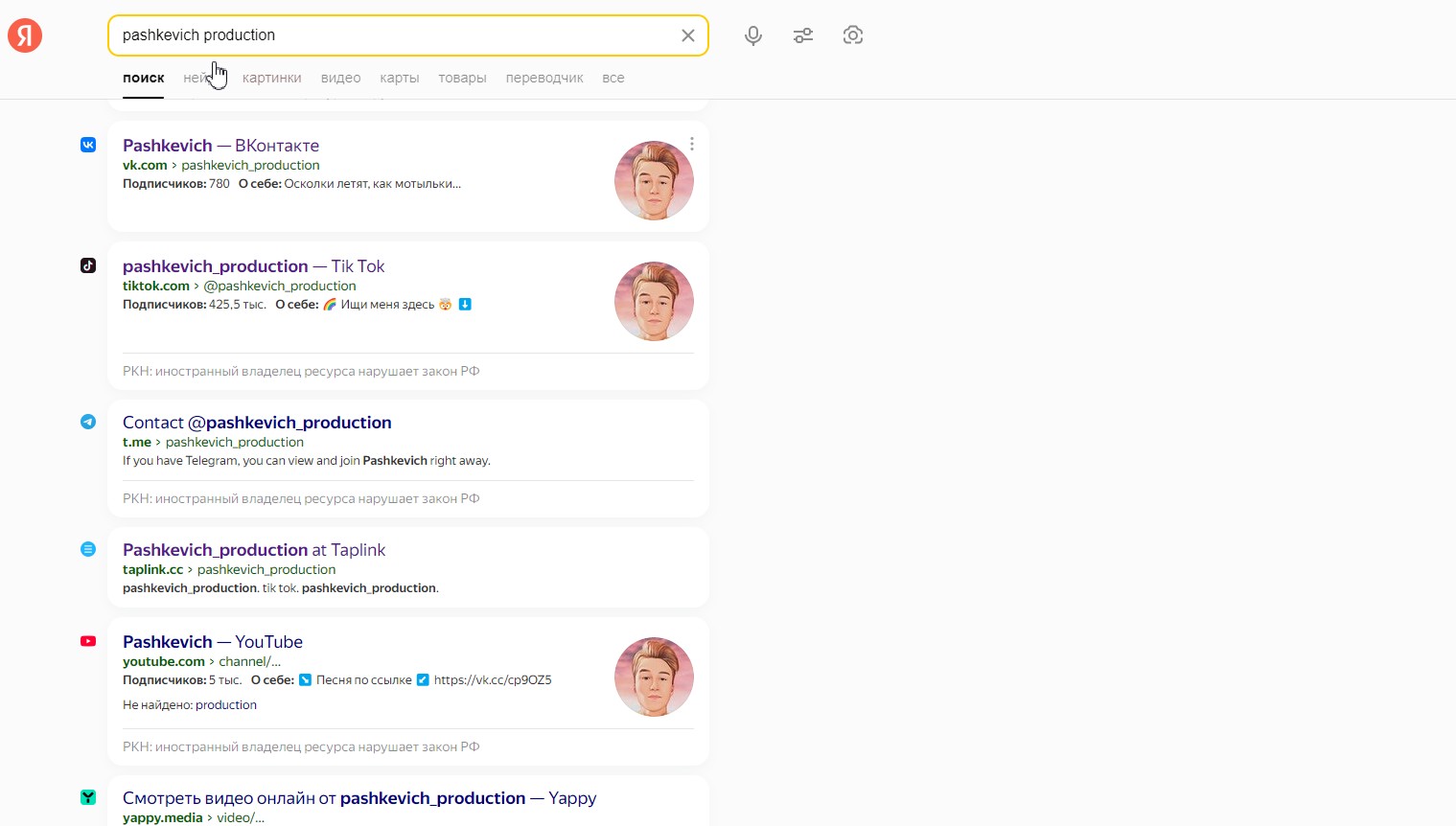View the TikTok result avatar thumbnail
Image resolution: width=1456 pixels, height=826 pixels.
tap(654, 301)
